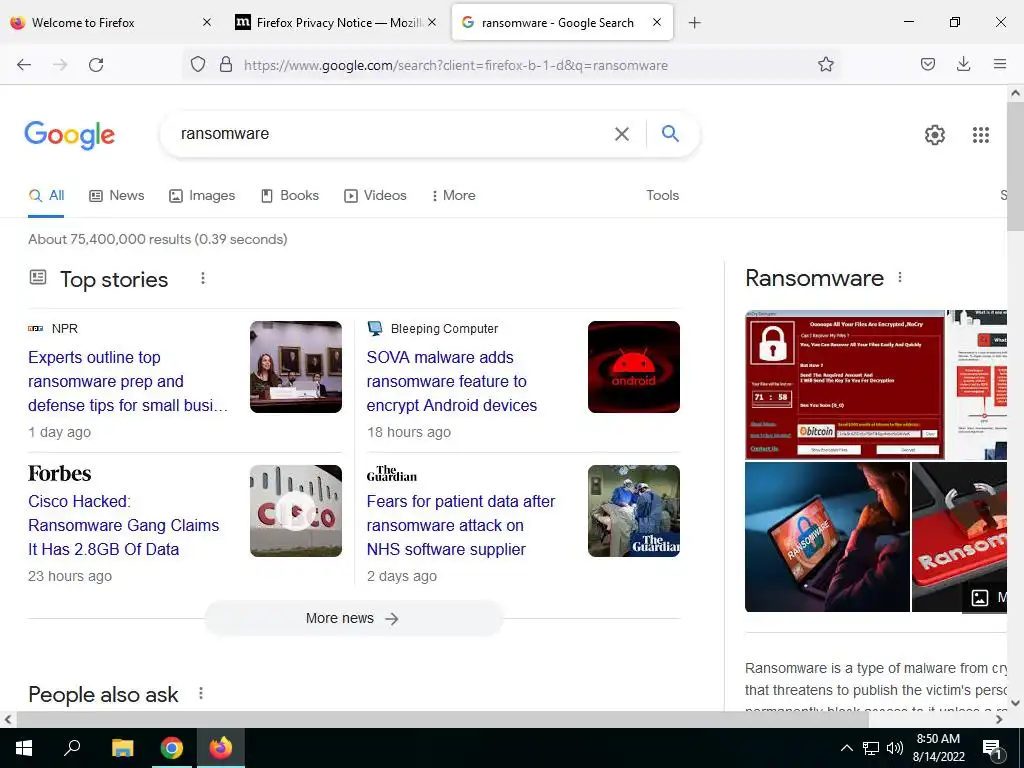
Task: Close the ransomware Google Search tab
Action: coord(657,22)
